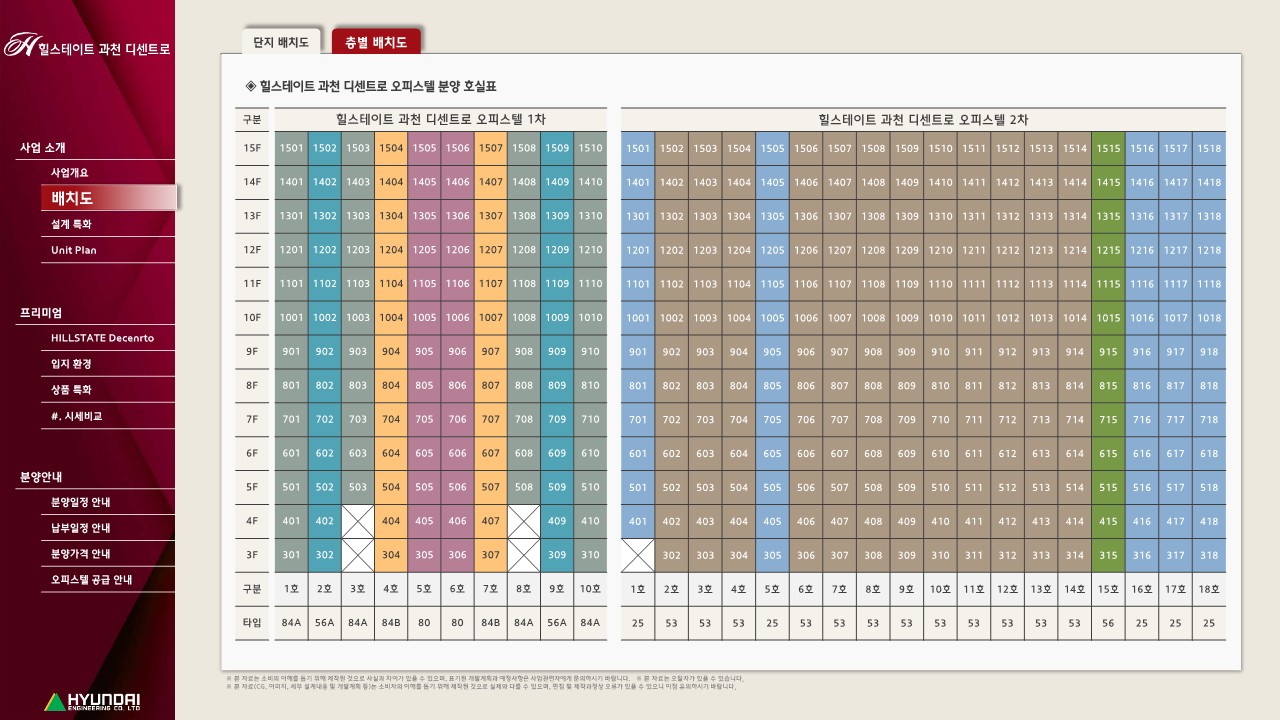Select unit 1518 in 오피스텔 2차
This screenshot has width=1280, height=720.
click(1209, 148)
